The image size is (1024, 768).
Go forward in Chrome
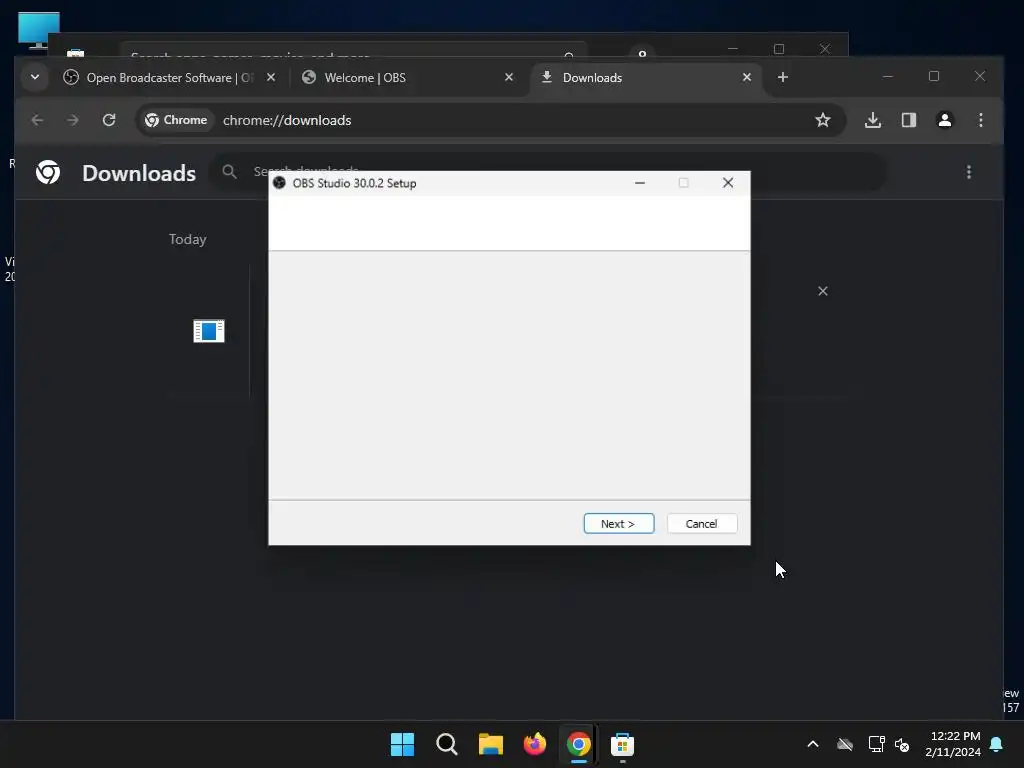click(73, 120)
